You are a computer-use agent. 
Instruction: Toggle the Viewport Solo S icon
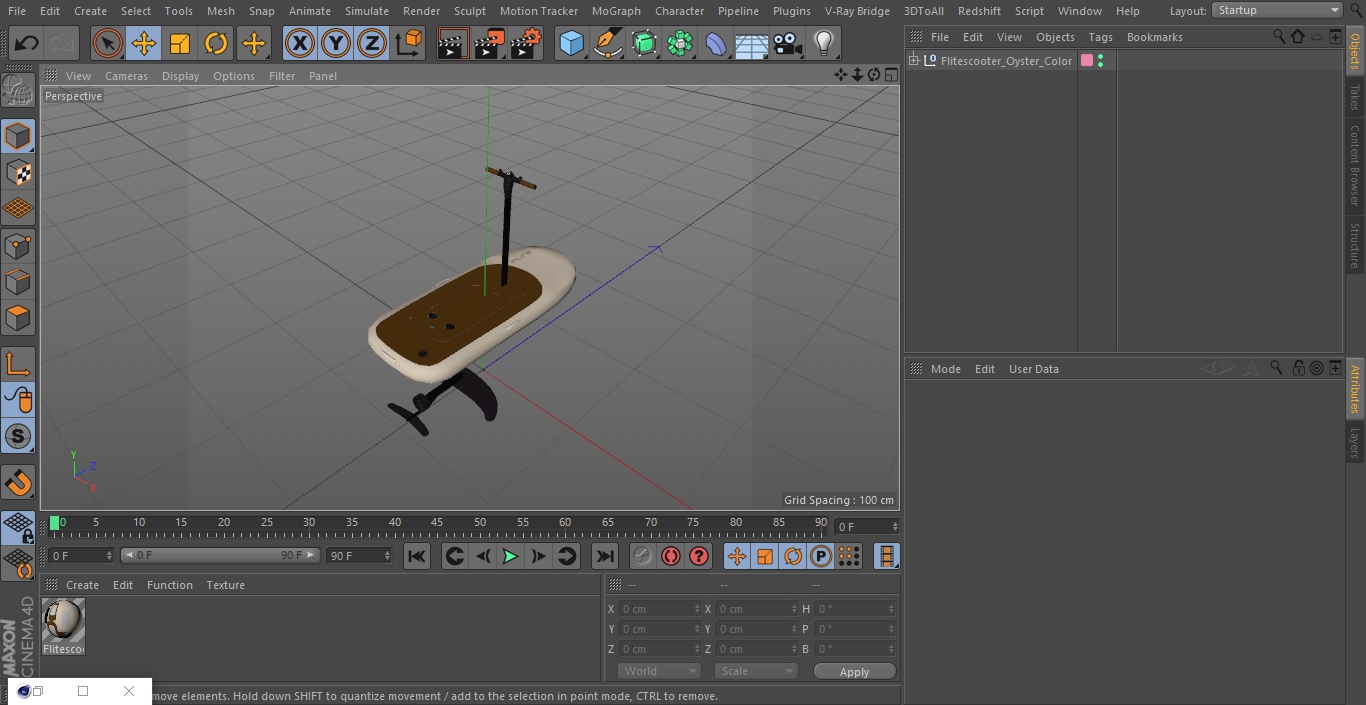[18, 436]
